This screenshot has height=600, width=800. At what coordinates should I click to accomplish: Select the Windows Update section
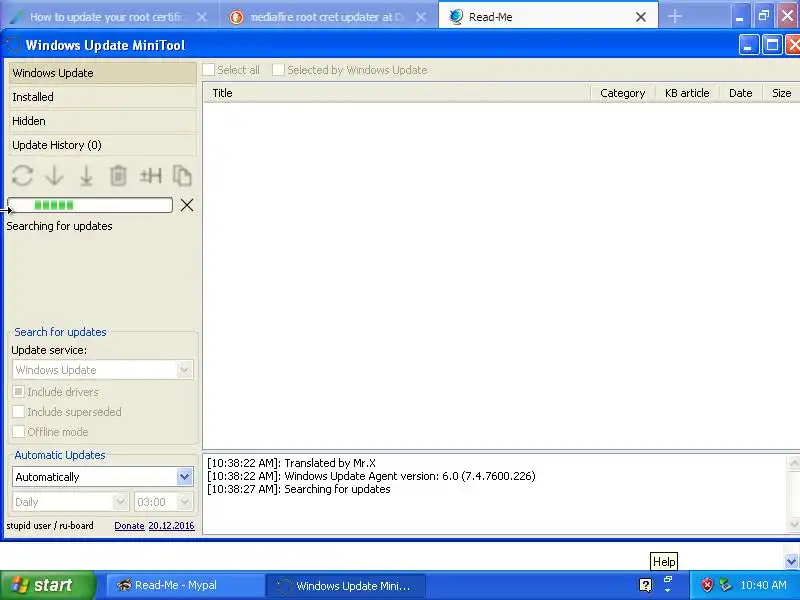[x=103, y=73]
